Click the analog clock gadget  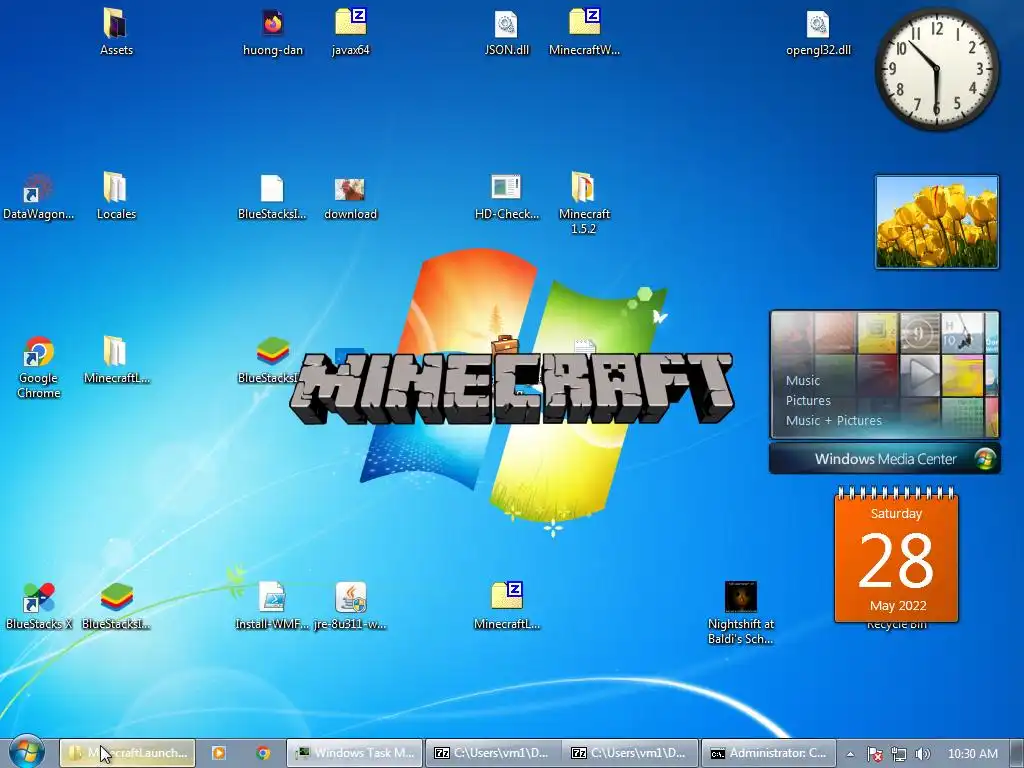[936, 69]
